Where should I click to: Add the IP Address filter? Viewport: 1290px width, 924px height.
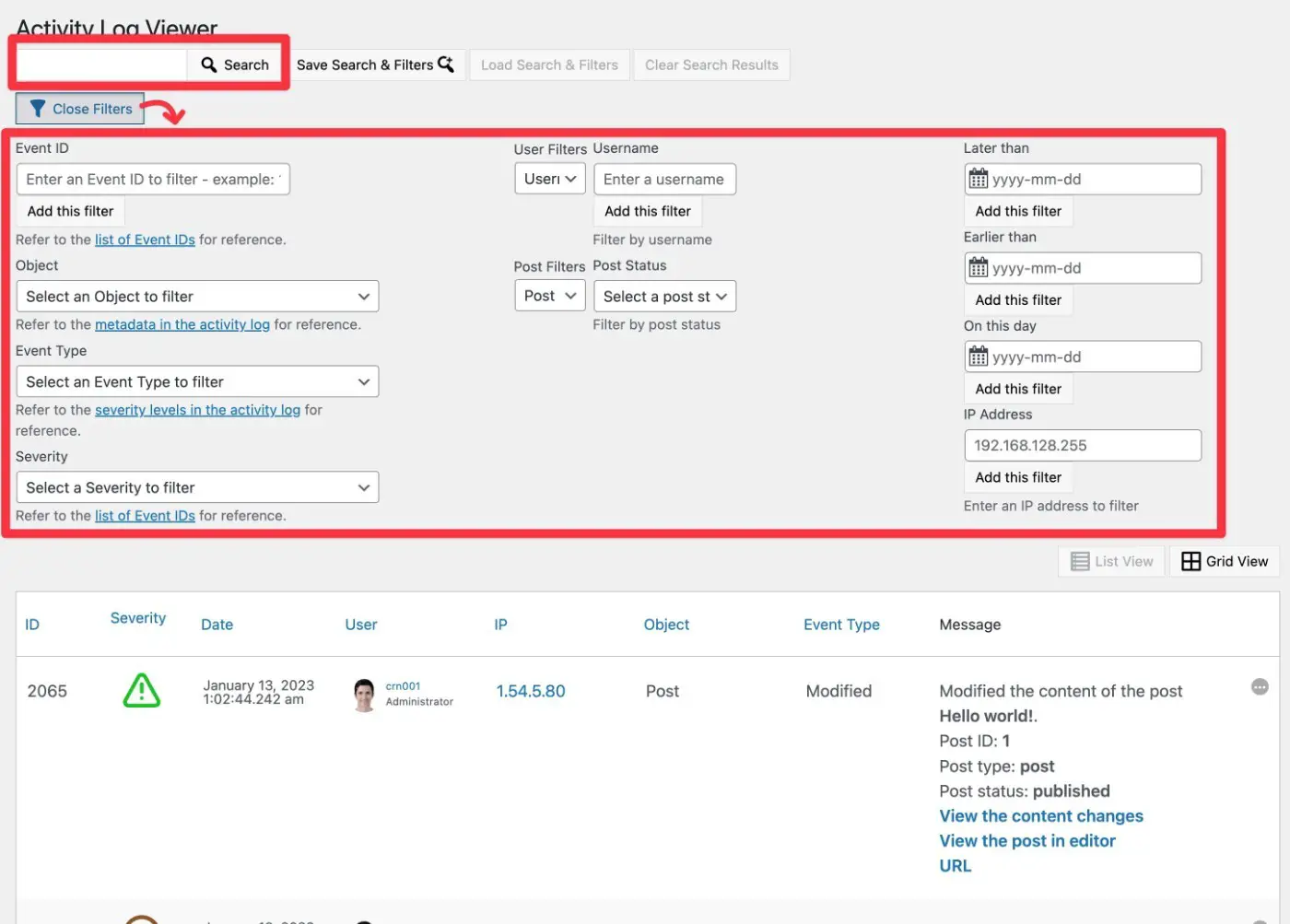(x=1018, y=477)
